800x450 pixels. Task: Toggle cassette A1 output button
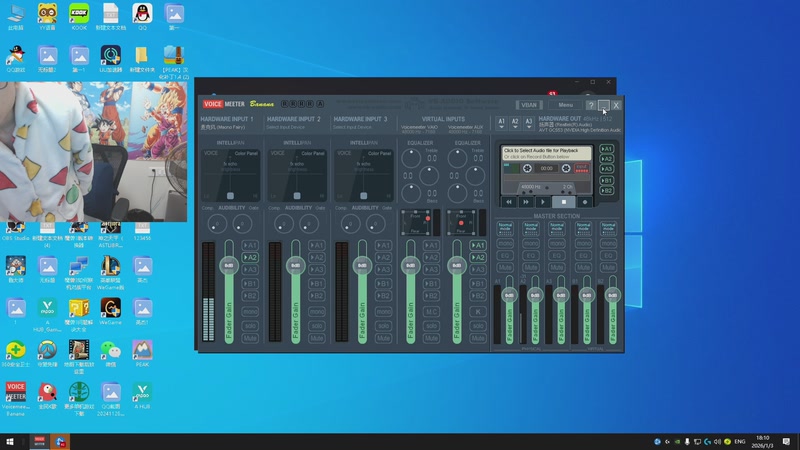click(606, 149)
